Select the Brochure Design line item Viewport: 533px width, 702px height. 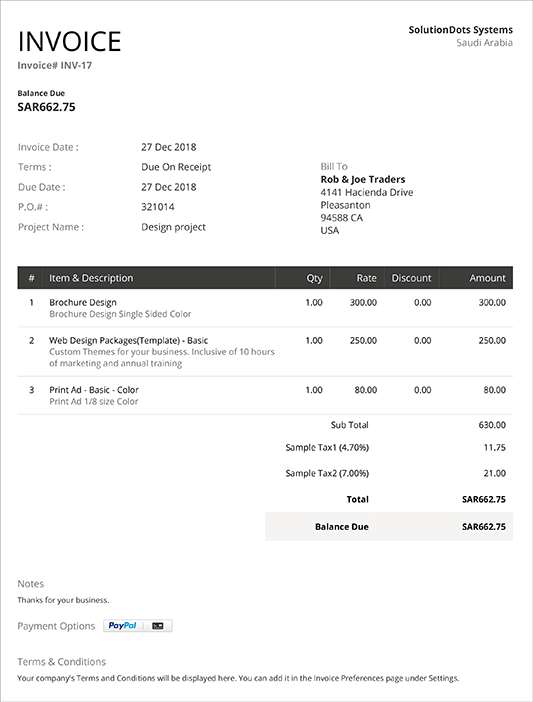(83, 302)
